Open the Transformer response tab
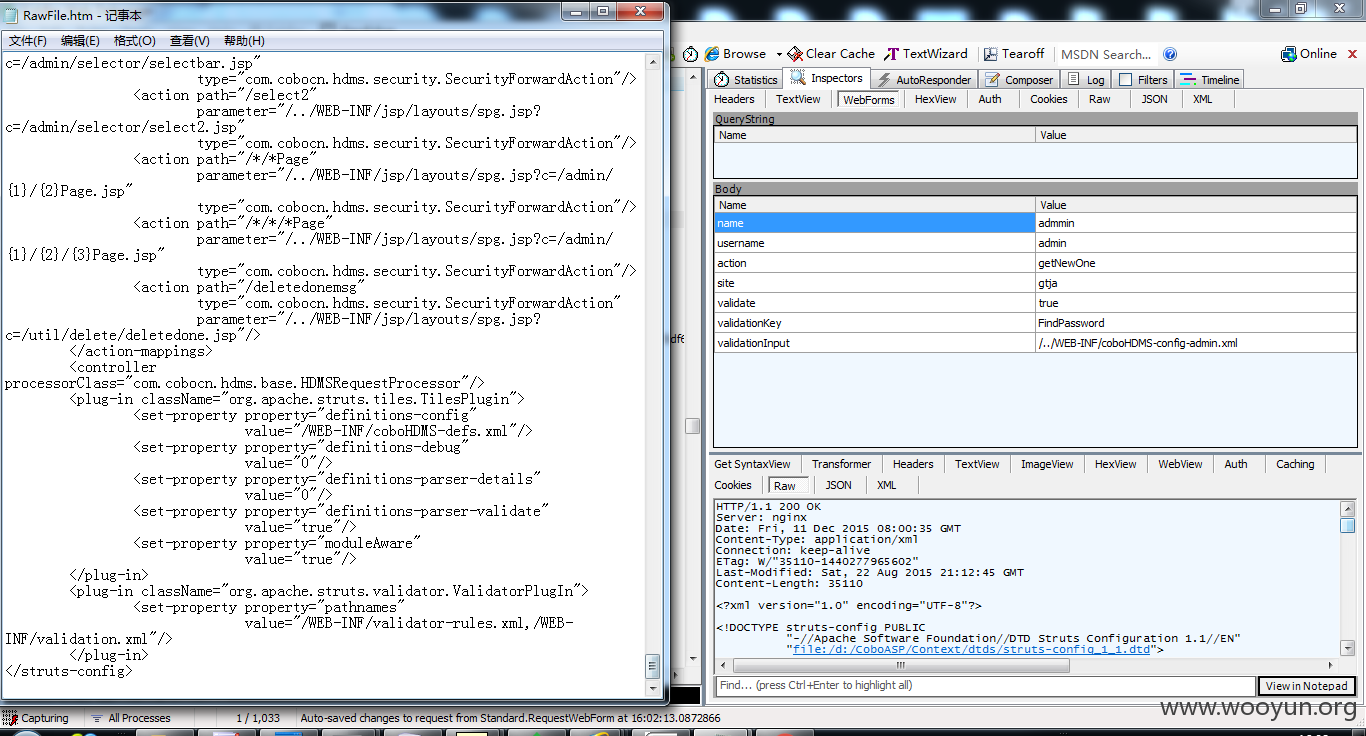 click(x=841, y=464)
